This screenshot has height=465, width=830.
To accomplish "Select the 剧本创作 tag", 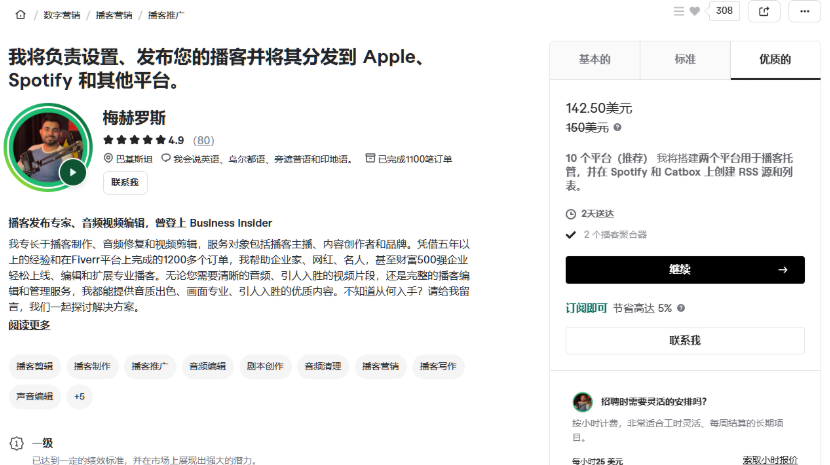I will pyautogui.click(x=266, y=366).
